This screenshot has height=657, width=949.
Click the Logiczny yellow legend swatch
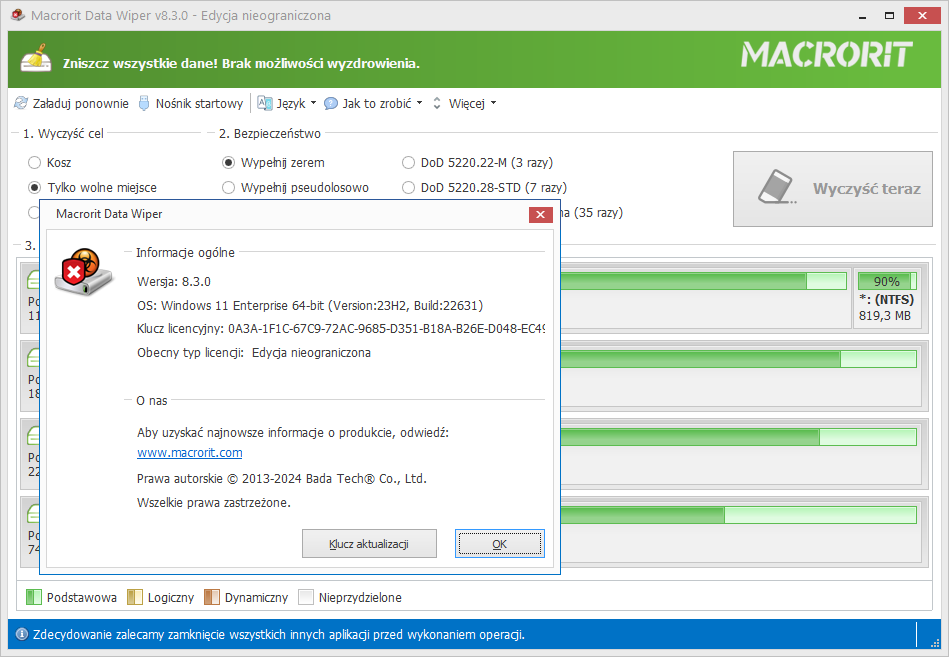click(x=134, y=597)
